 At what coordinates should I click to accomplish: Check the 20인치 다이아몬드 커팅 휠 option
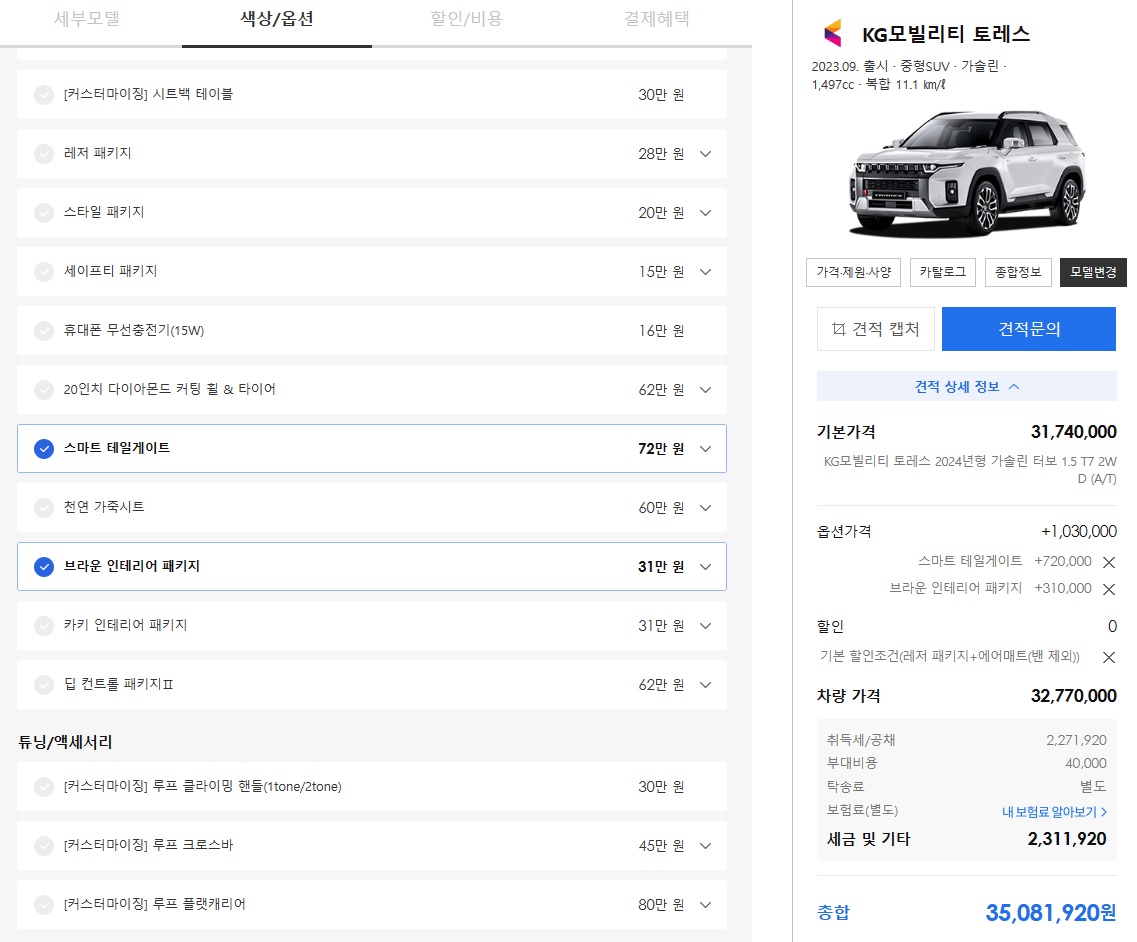pyautogui.click(x=44, y=389)
